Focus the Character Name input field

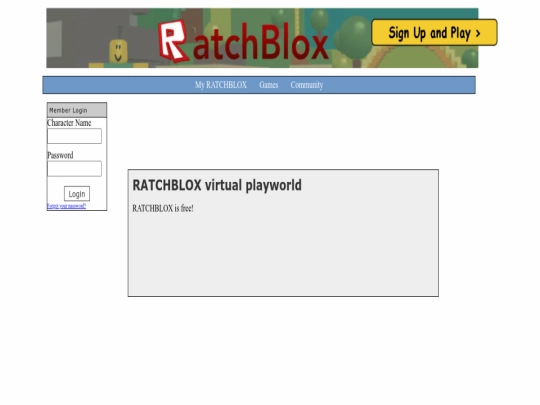74,136
